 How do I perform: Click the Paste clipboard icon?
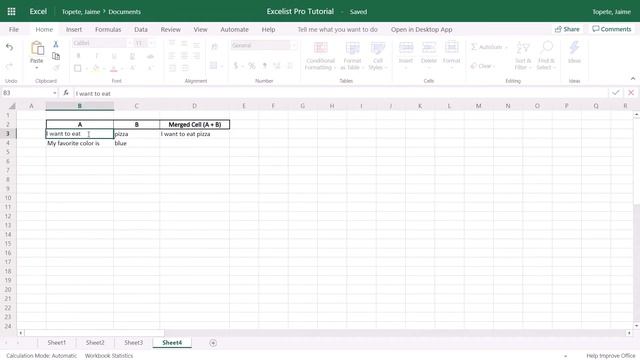(x=37, y=49)
